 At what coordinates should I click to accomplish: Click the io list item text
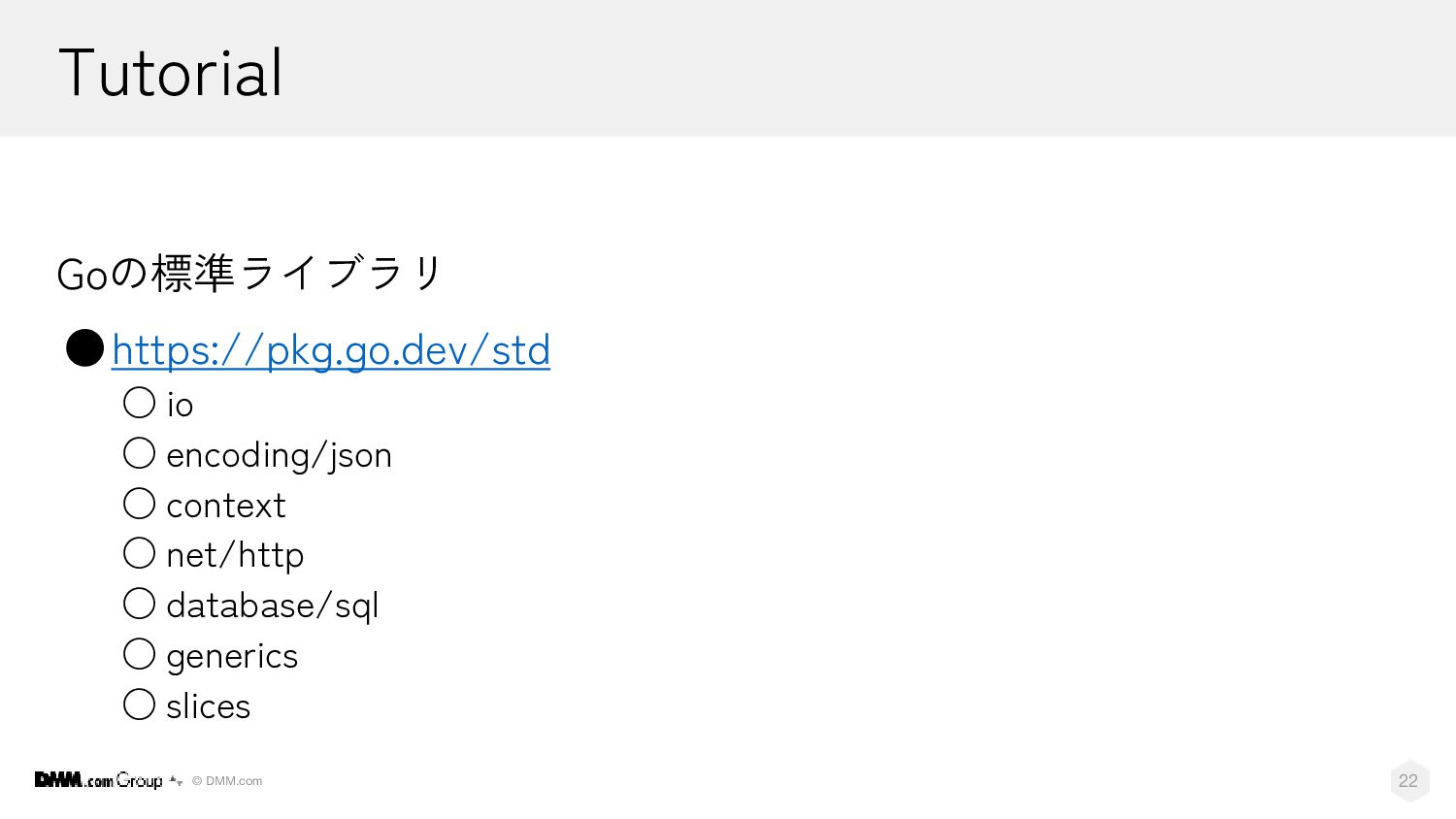pos(180,405)
